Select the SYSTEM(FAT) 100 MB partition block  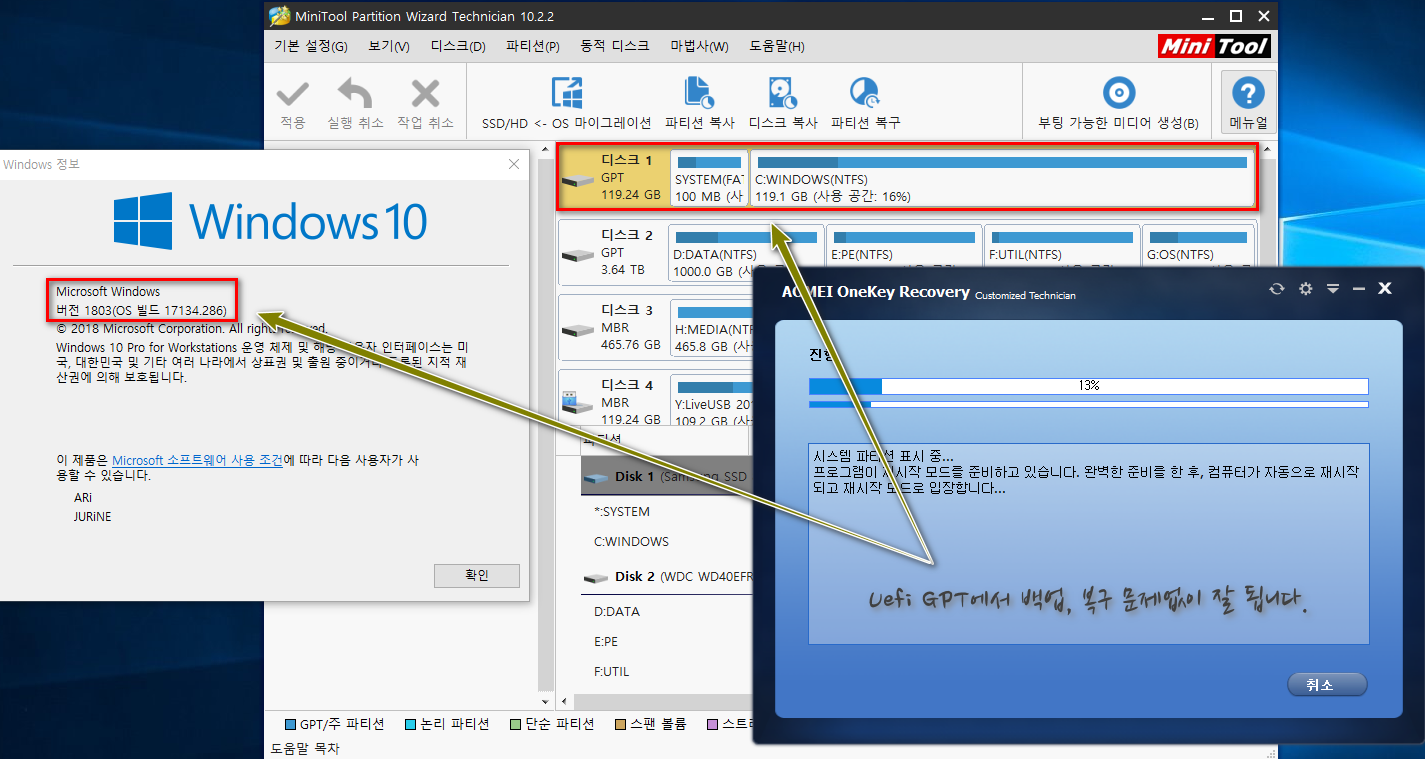[709, 179]
